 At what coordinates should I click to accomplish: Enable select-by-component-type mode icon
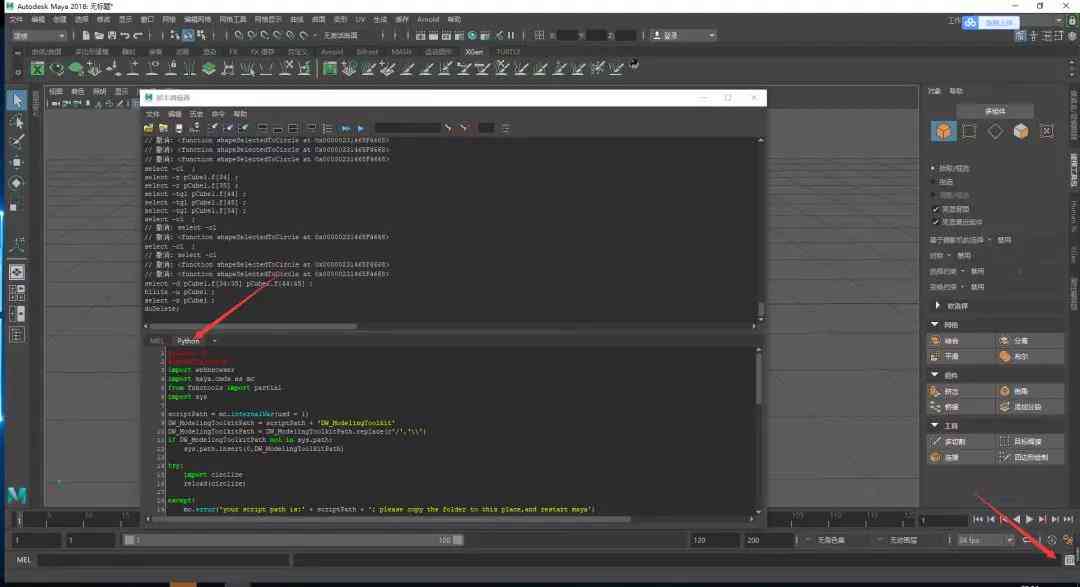[200, 35]
